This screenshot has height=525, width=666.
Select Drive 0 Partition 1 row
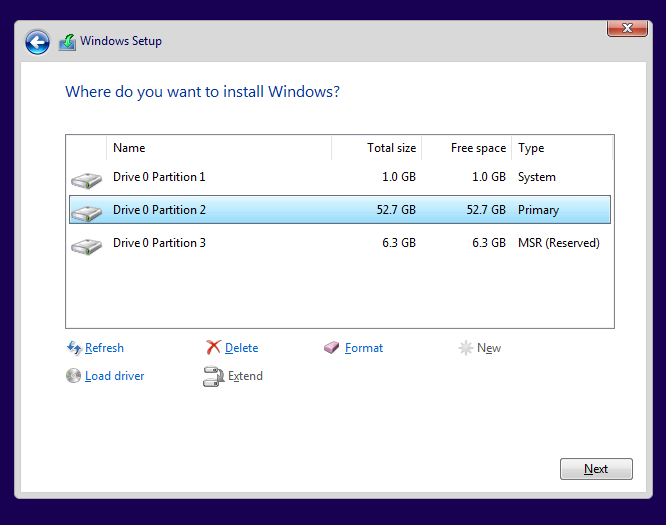point(340,177)
